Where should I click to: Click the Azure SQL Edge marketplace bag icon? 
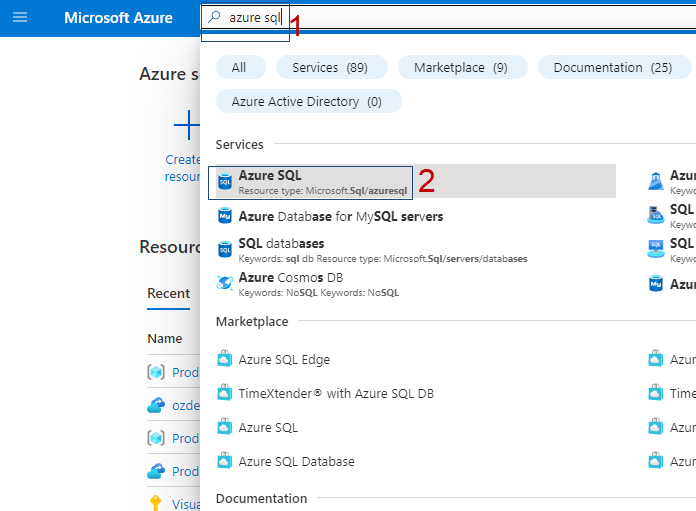pyautogui.click(x=225, y=359)
